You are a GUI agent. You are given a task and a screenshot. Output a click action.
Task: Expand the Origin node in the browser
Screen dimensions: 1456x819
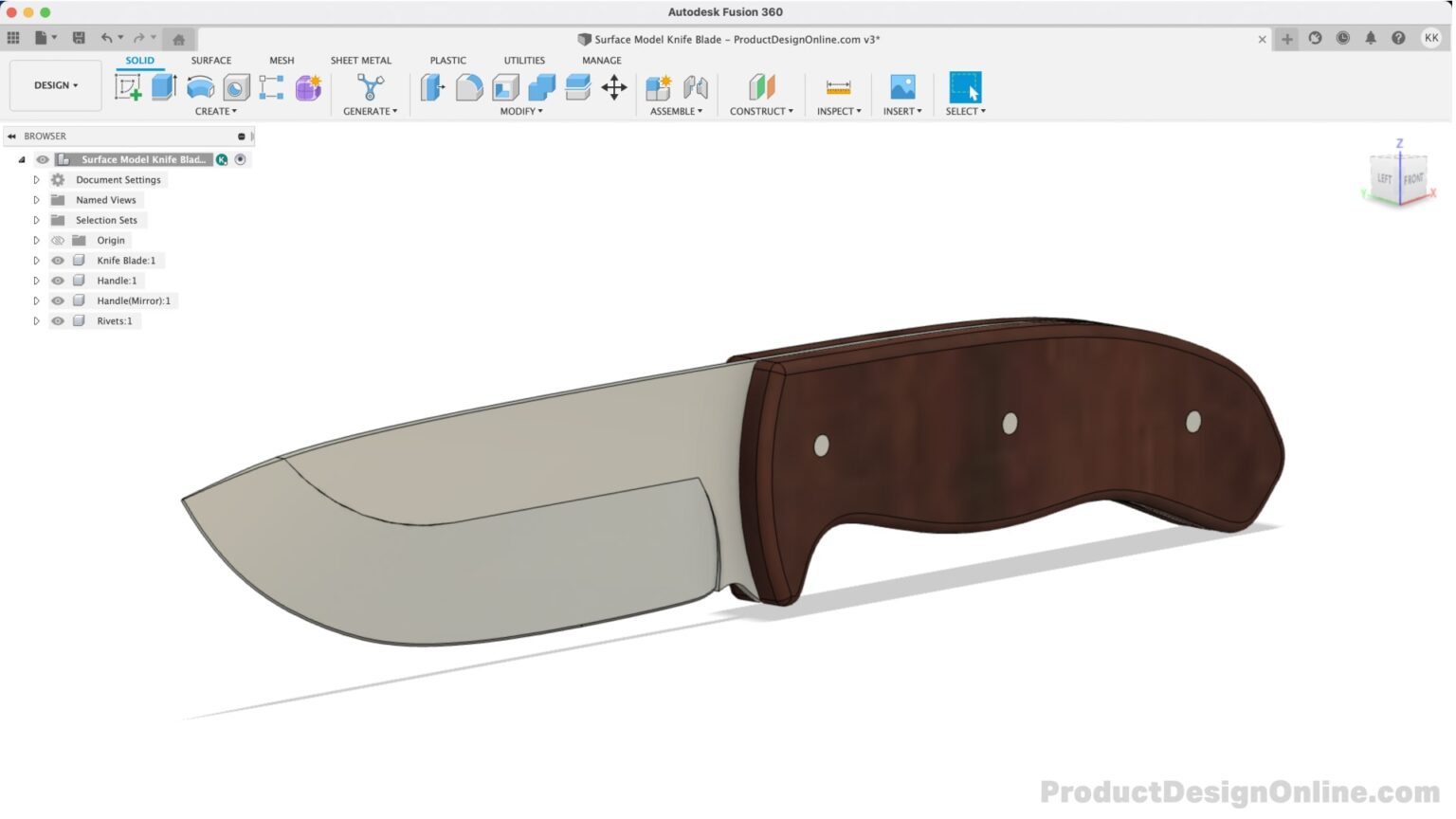pos(36,240)
